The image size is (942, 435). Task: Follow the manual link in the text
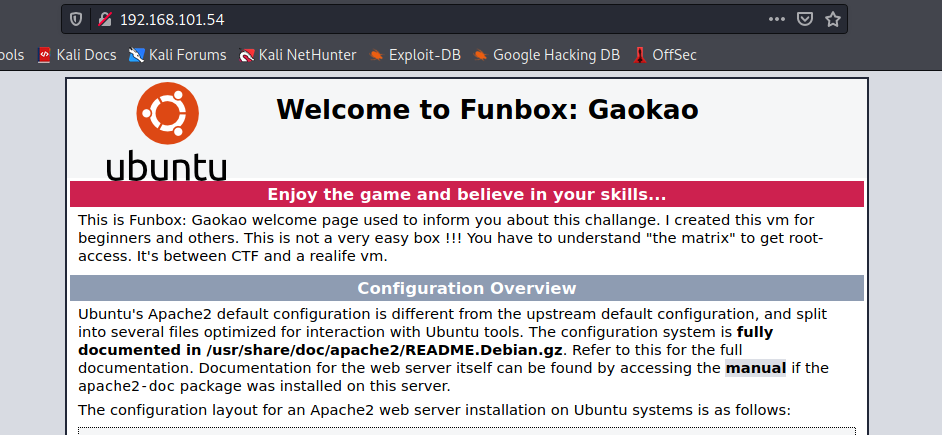[x=756, y=368]
